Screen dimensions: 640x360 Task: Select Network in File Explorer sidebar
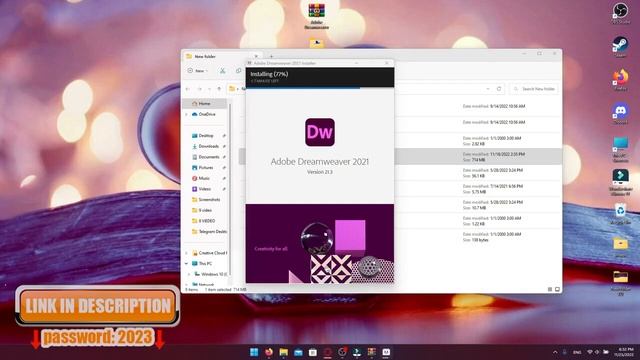pyautogui.click(x=206, y=284)
